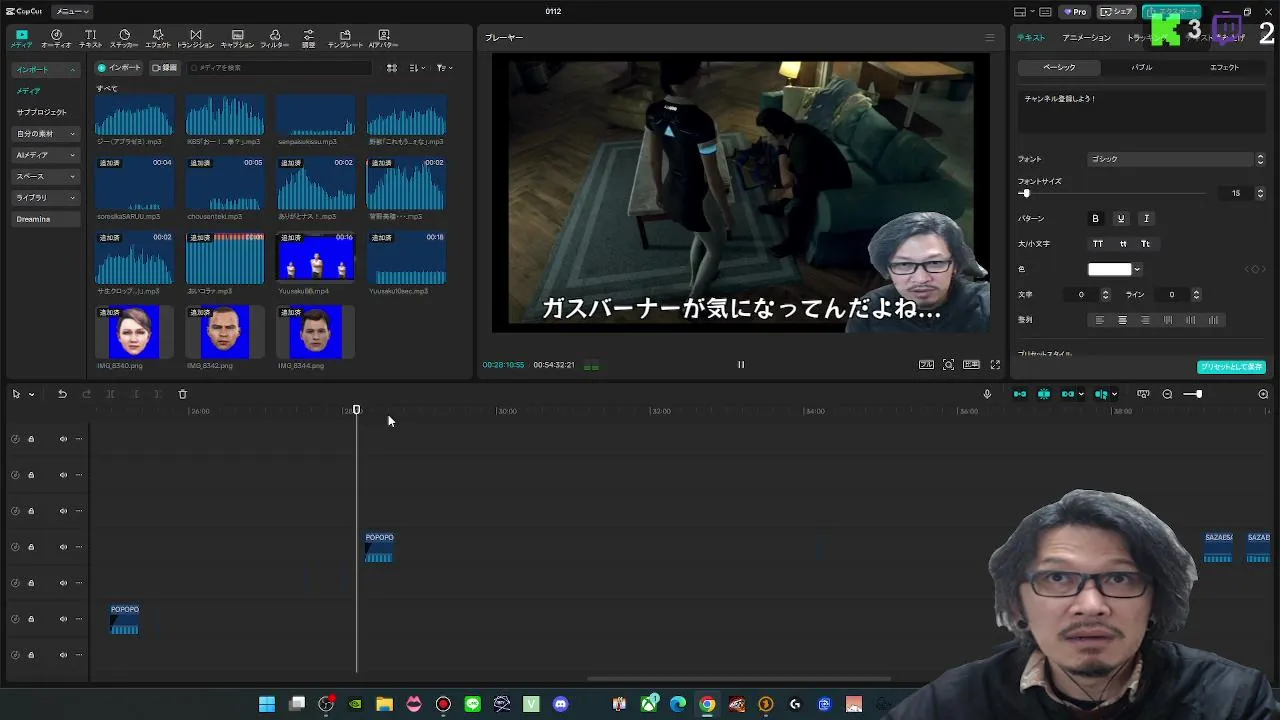Viewport: 1280px width, 720px height.
Task: Open the エフェクト panel in the top toolbar
Action: pos(158,39)
